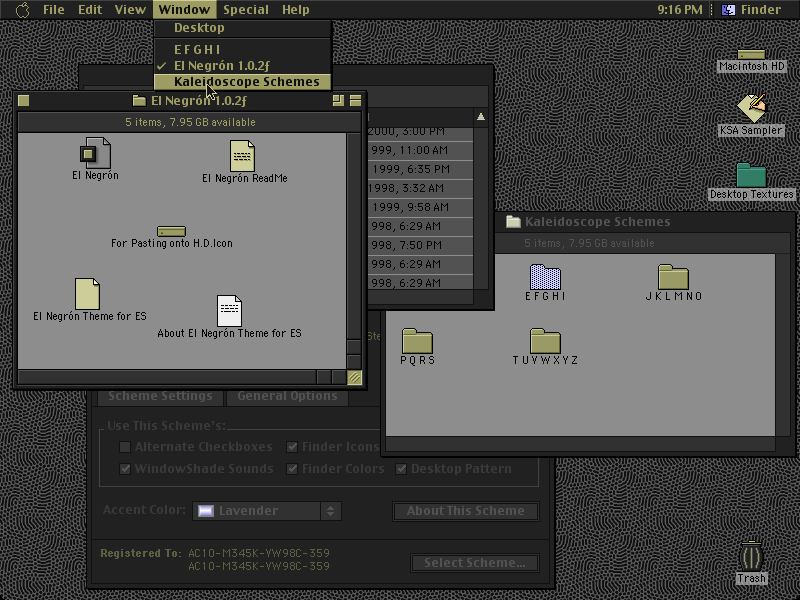Open the Finder application menu
The width and height of the screenshot is (800, 600).
751,10
